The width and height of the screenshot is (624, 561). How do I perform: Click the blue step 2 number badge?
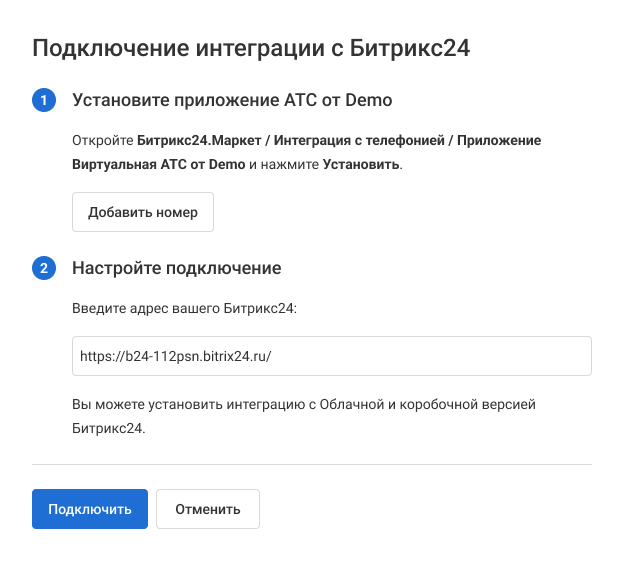[x=45, y=268]
